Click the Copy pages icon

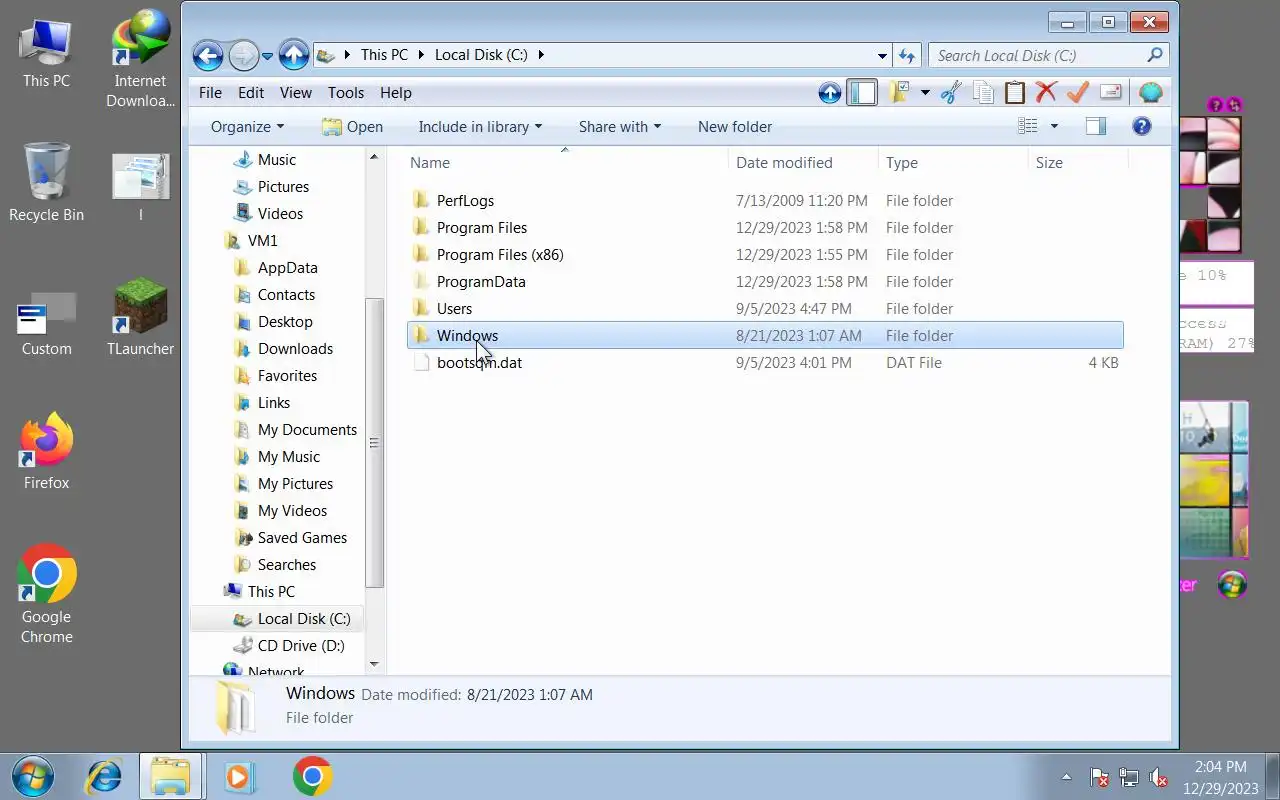pyautogui.click(x=983, y=93)
